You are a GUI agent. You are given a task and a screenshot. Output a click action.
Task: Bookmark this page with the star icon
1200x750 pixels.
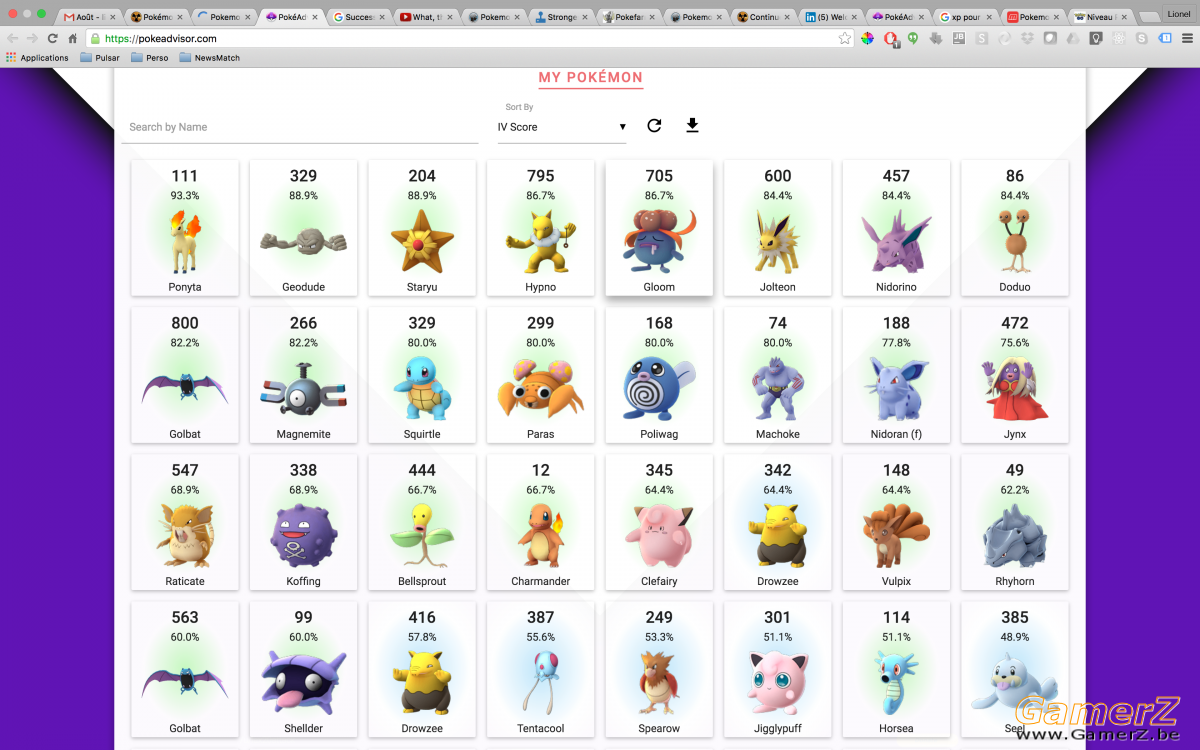(x=845, y=38)
